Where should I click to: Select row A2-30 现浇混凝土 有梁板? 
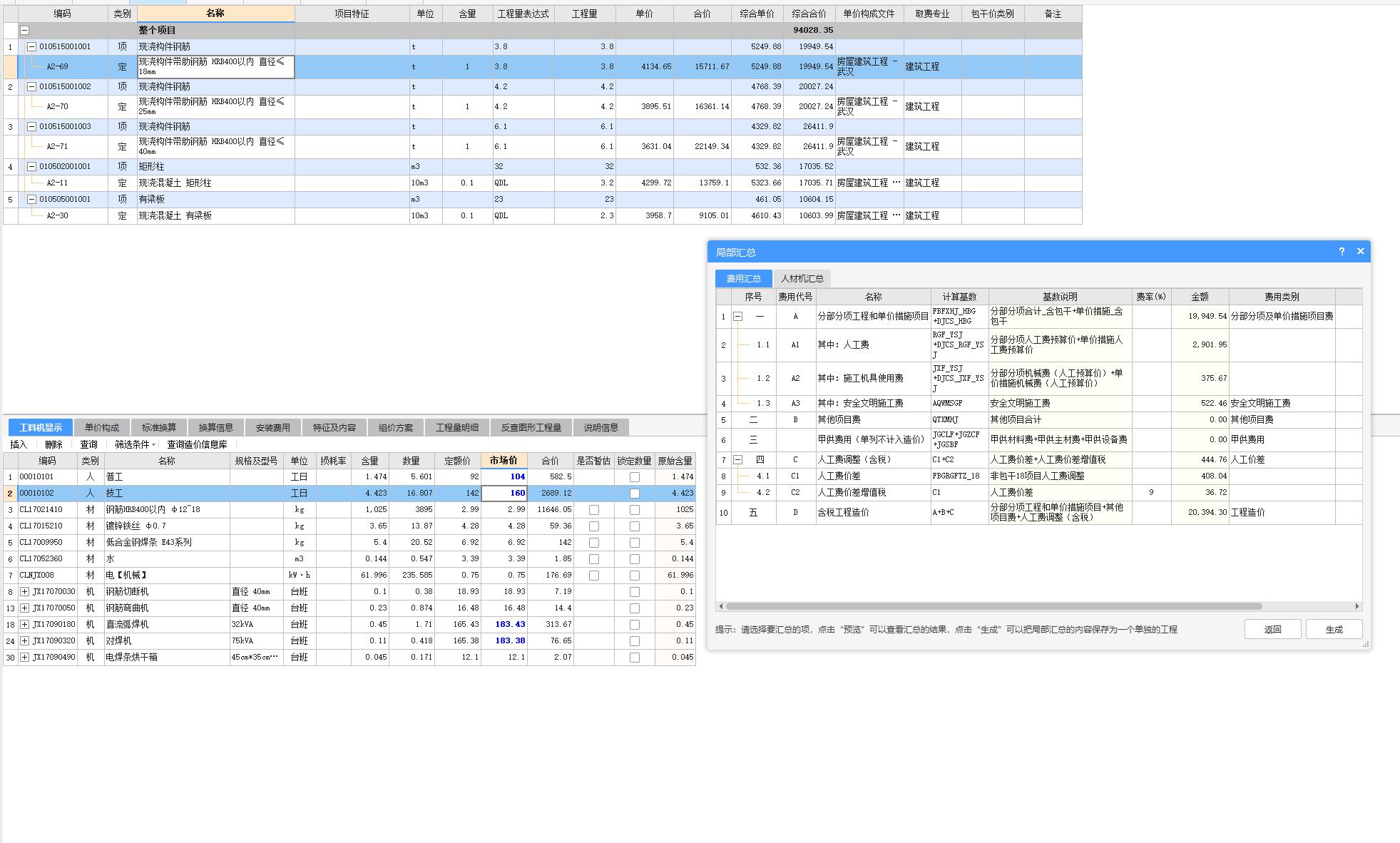point(542,215)
